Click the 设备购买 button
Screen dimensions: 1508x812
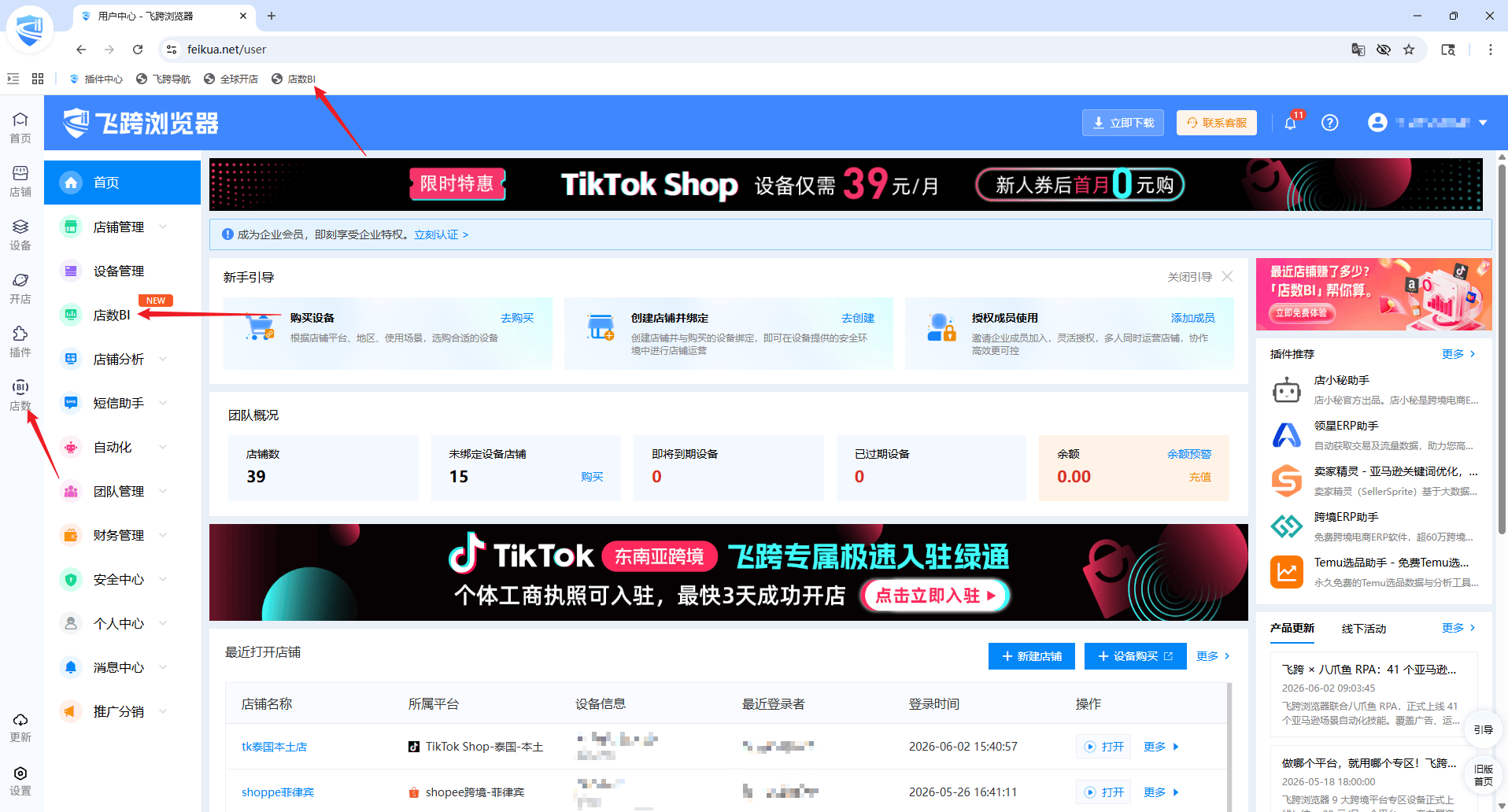point(1135,656)
